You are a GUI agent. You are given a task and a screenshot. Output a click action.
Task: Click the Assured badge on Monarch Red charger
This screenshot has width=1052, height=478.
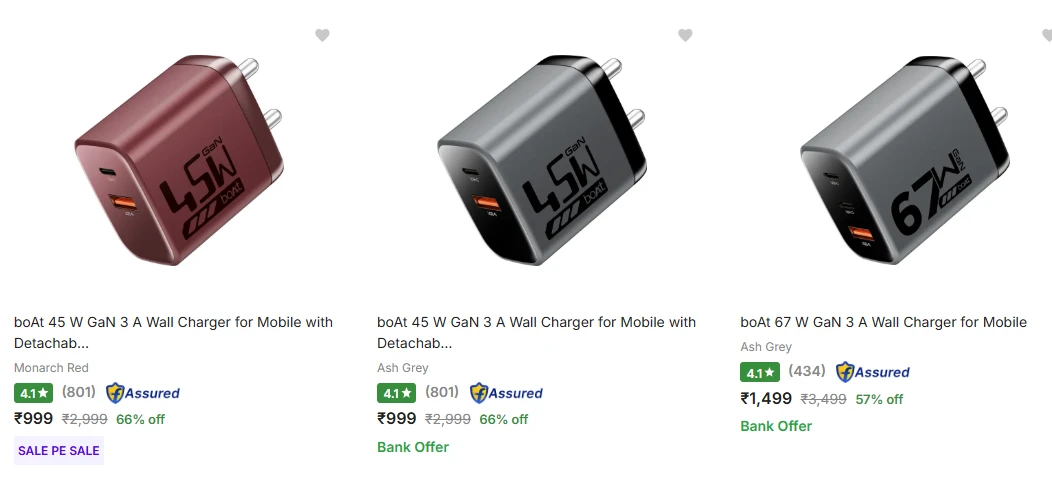pyautogui.click(x=143, y=393)
